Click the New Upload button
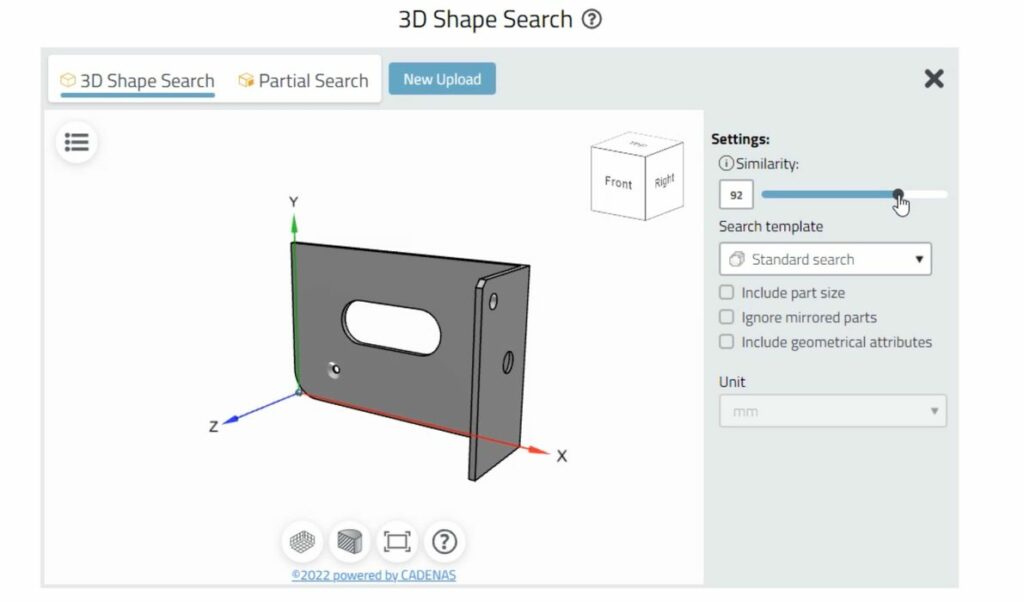 442,79
